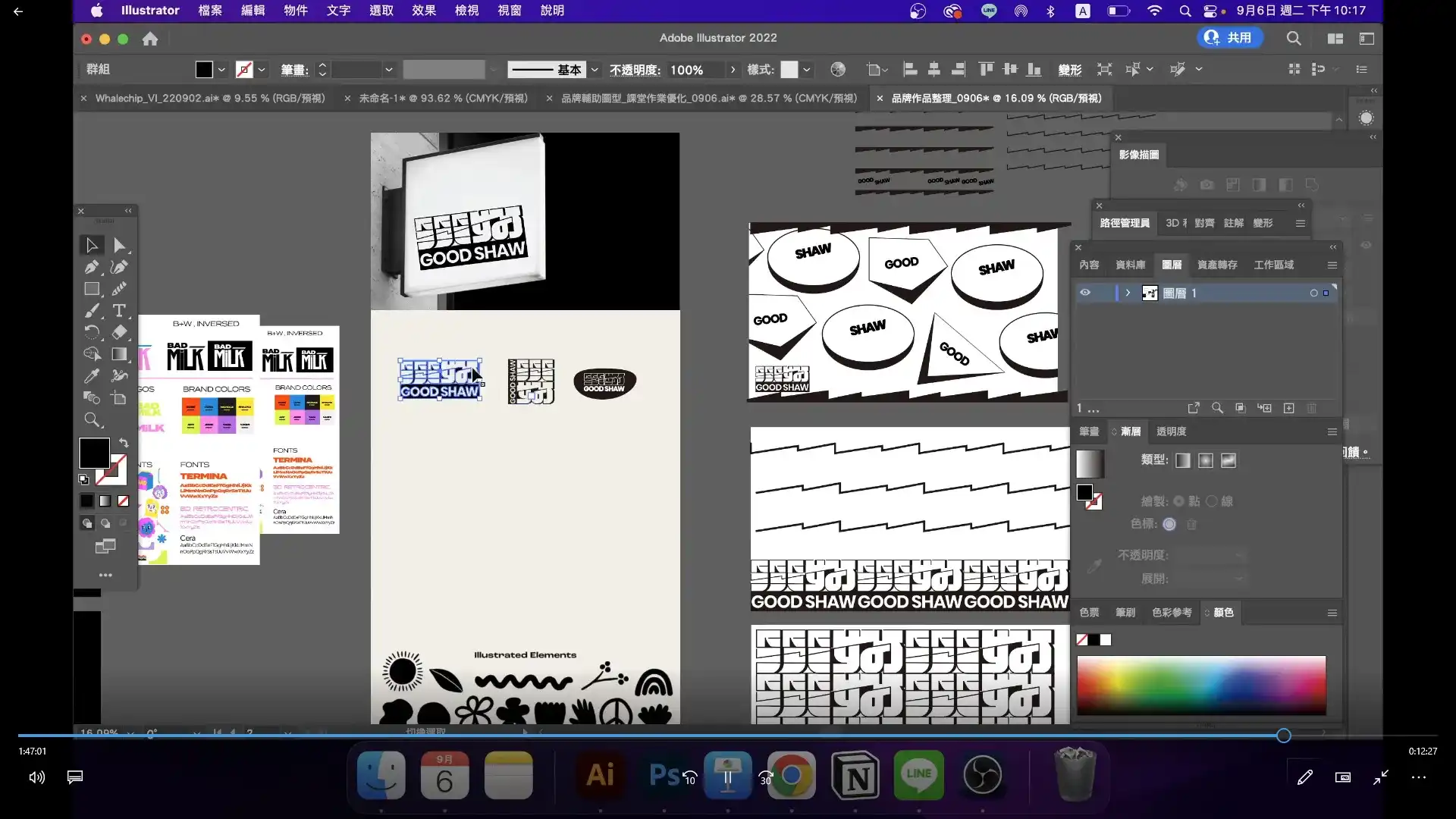Screen dimensions: 1456x819
Task: Select the Pen tool
Action: pos(92,267)
